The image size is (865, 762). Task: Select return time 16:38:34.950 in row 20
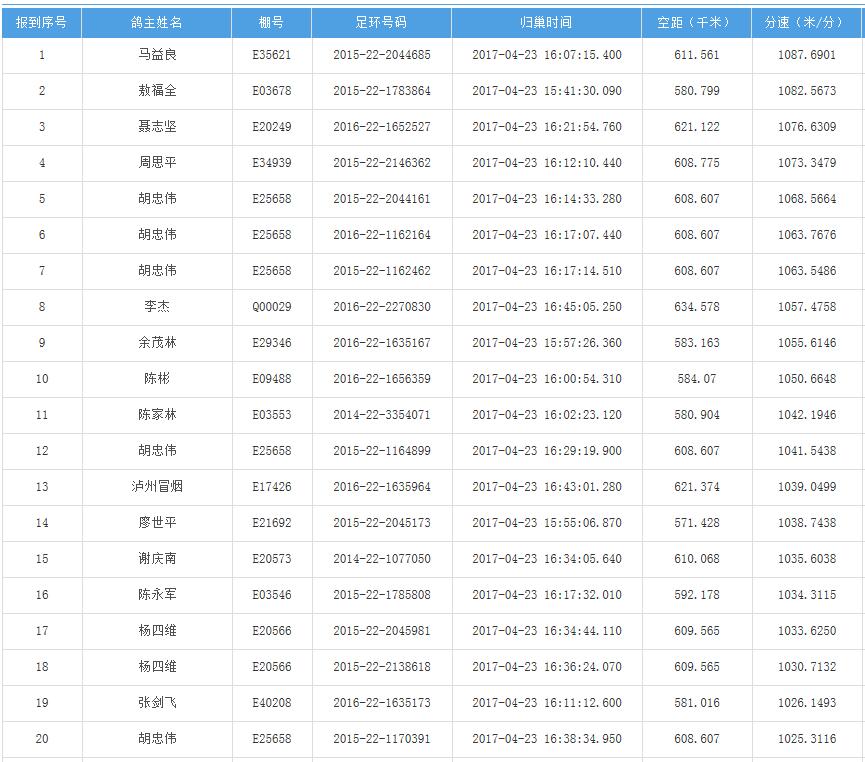546,739
